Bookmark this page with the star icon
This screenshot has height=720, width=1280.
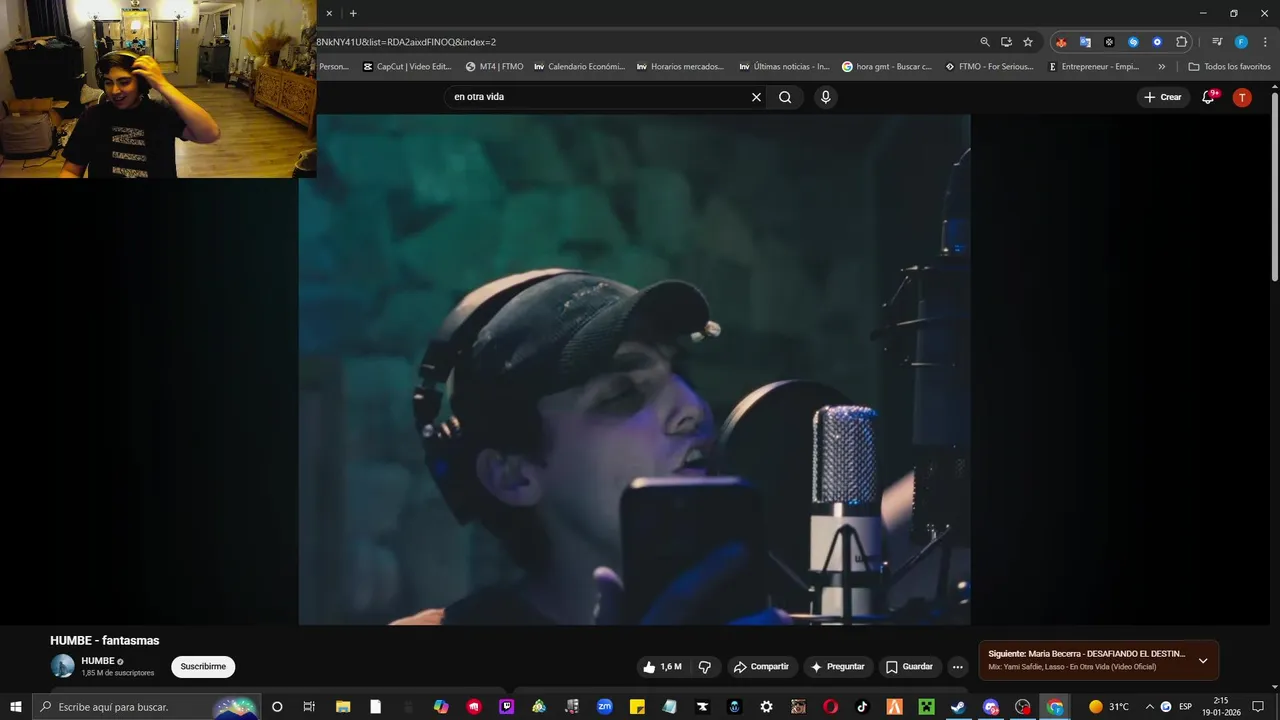[1027, 42]
